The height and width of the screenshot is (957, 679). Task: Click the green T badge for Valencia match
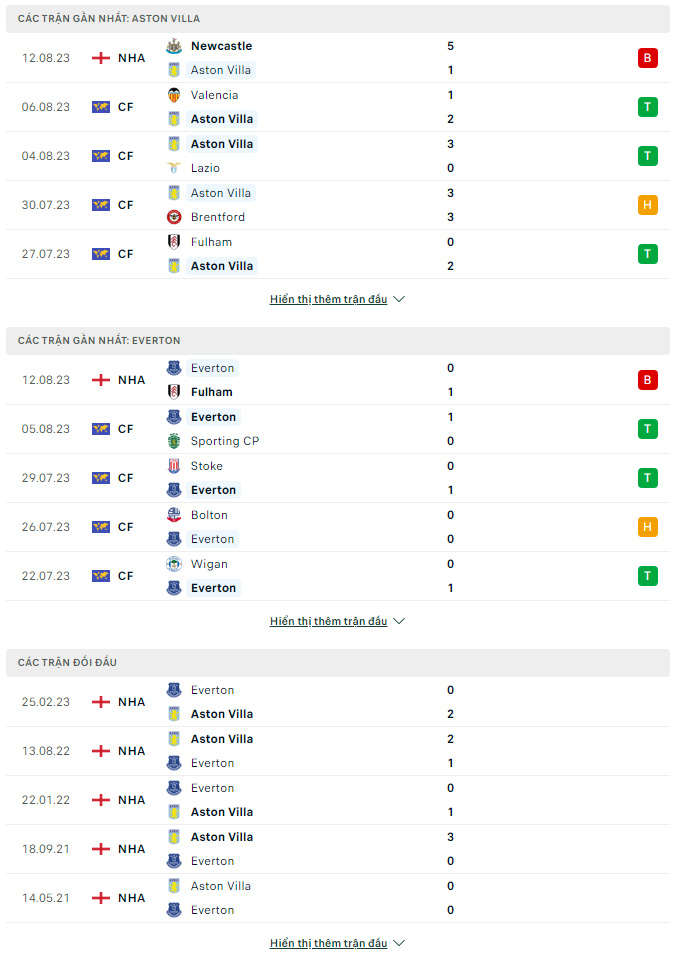tap(647, 107)
